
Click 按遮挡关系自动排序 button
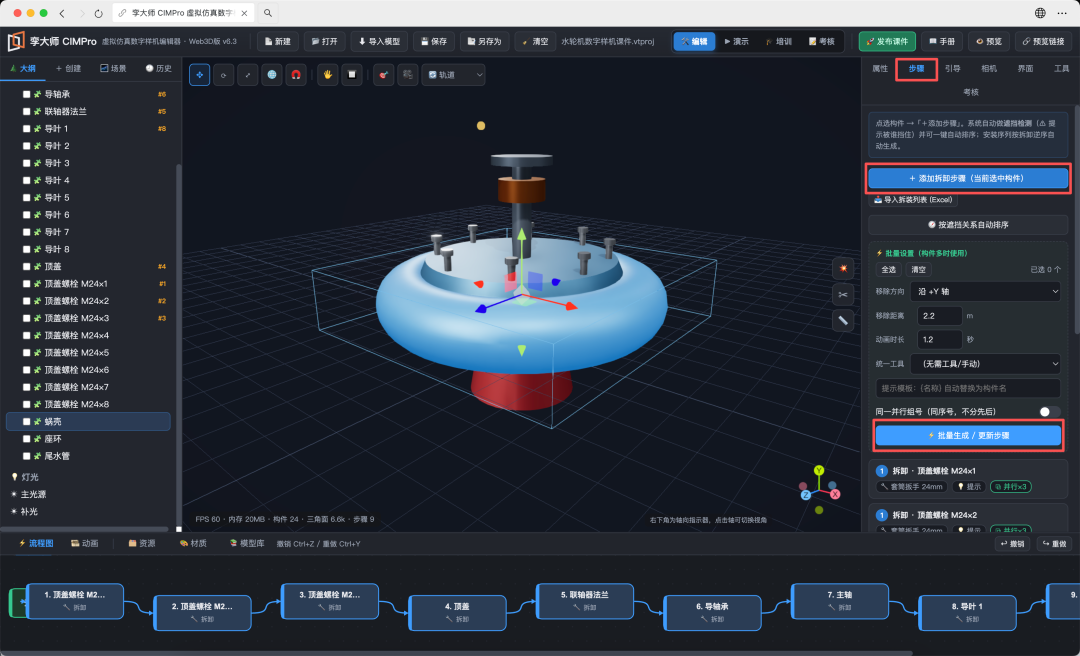(968, 225)
